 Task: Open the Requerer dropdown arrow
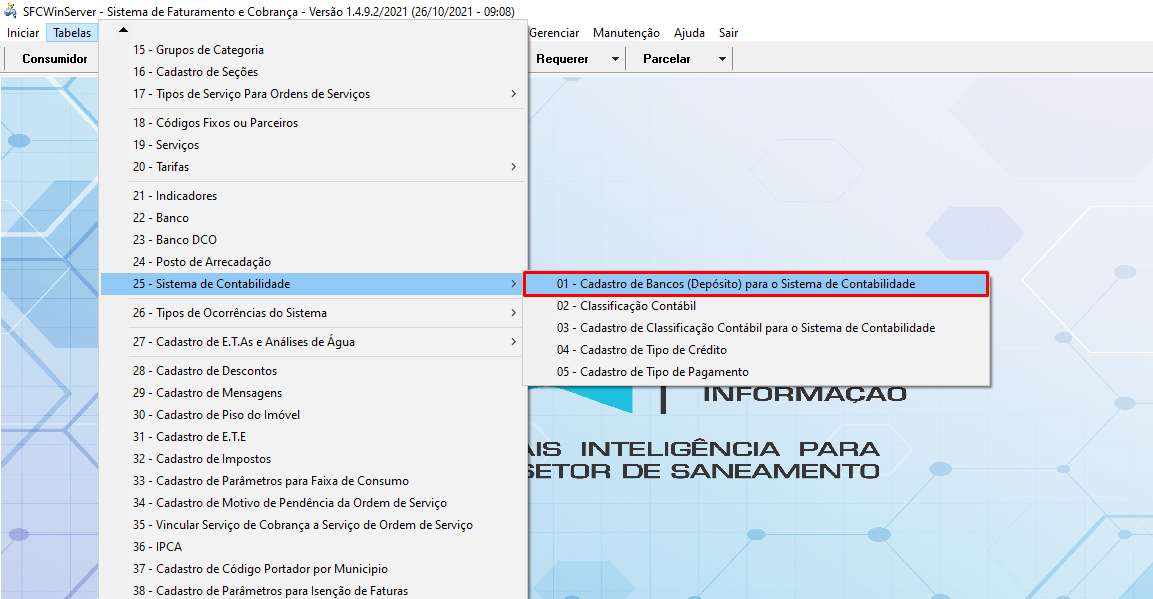[x=615, y=59]
